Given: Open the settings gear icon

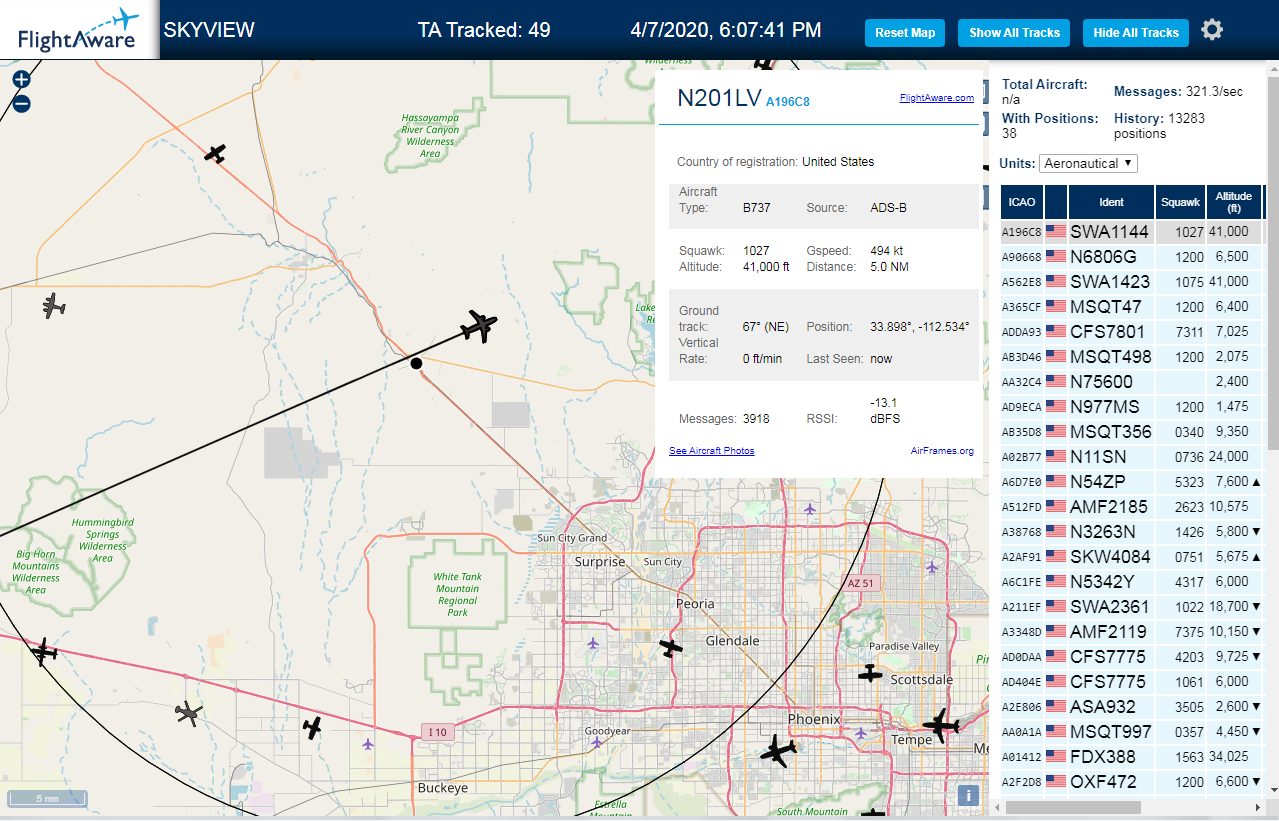Looking at the screenshot, I should point(1212,30).
